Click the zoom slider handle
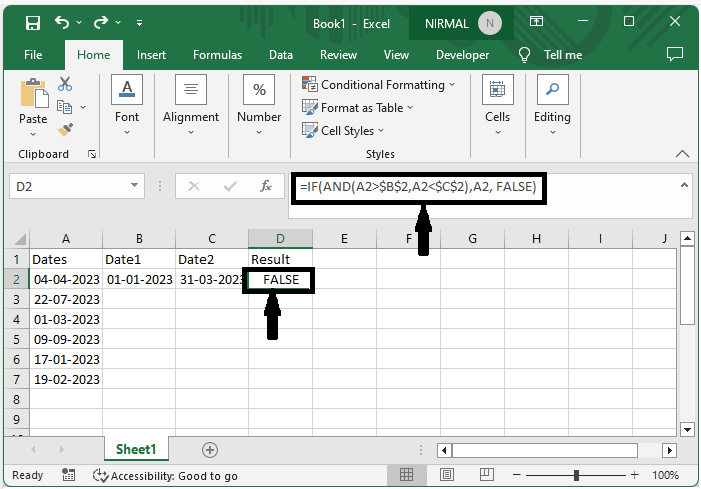Image resolution: width=701 pixels, height=489 pixels. click(x=576, y=475)
